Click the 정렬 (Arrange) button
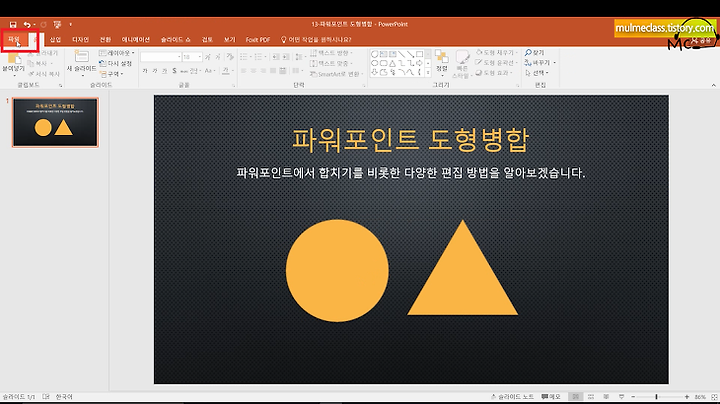 442,62
